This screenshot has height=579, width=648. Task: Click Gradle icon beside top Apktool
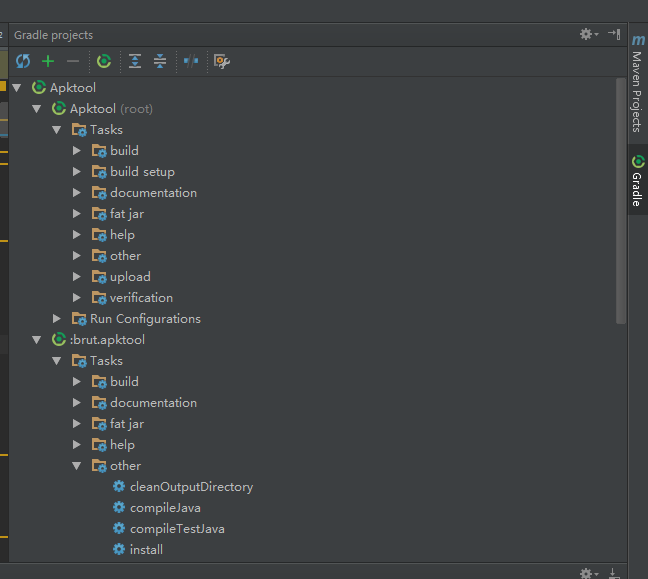pyautogui.click(x=39, y=87)
